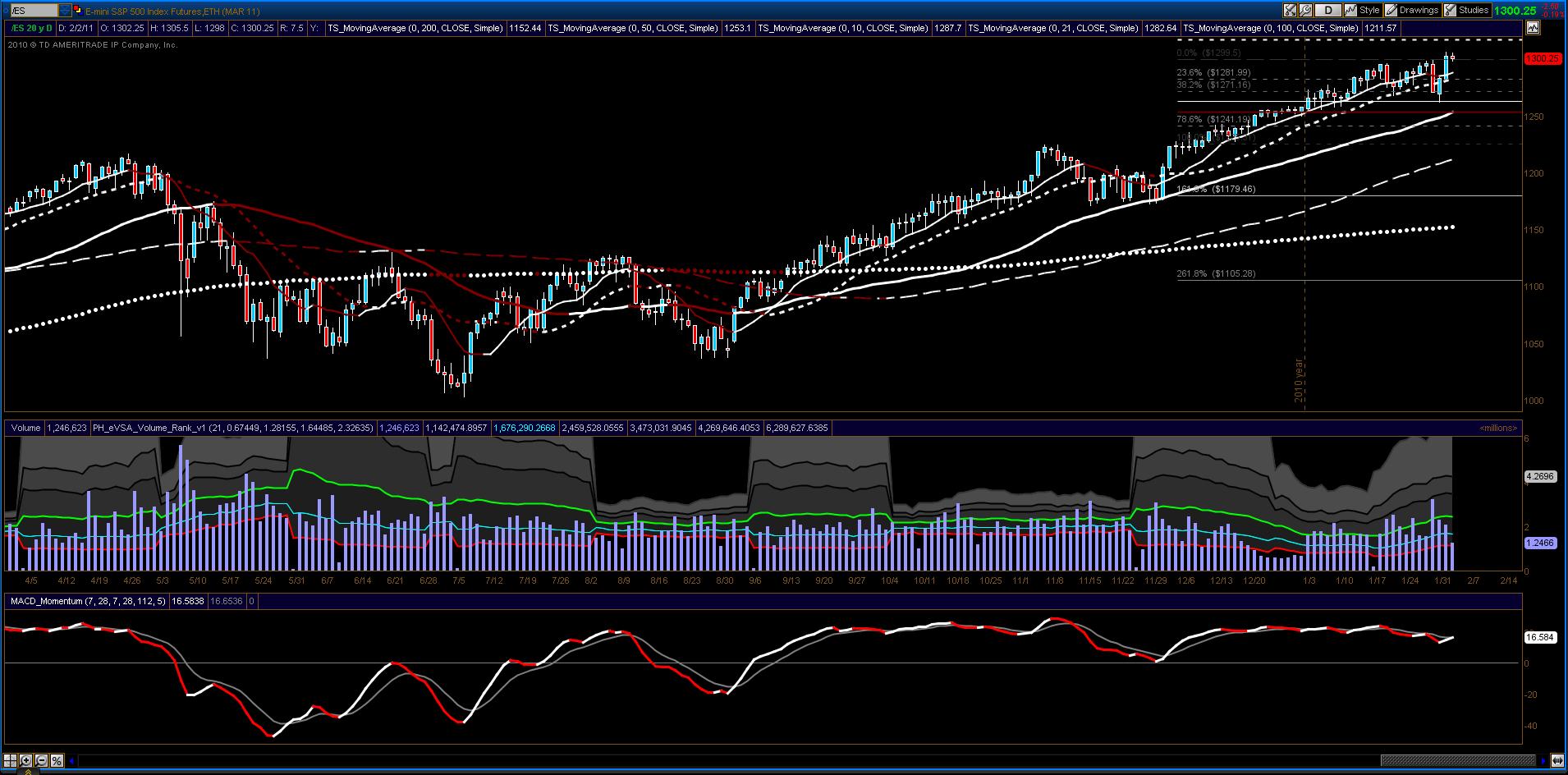Screen dimensions: 1568x775
Task: Click the red 1300.25 price axis marker
Action: [1543, 59]
